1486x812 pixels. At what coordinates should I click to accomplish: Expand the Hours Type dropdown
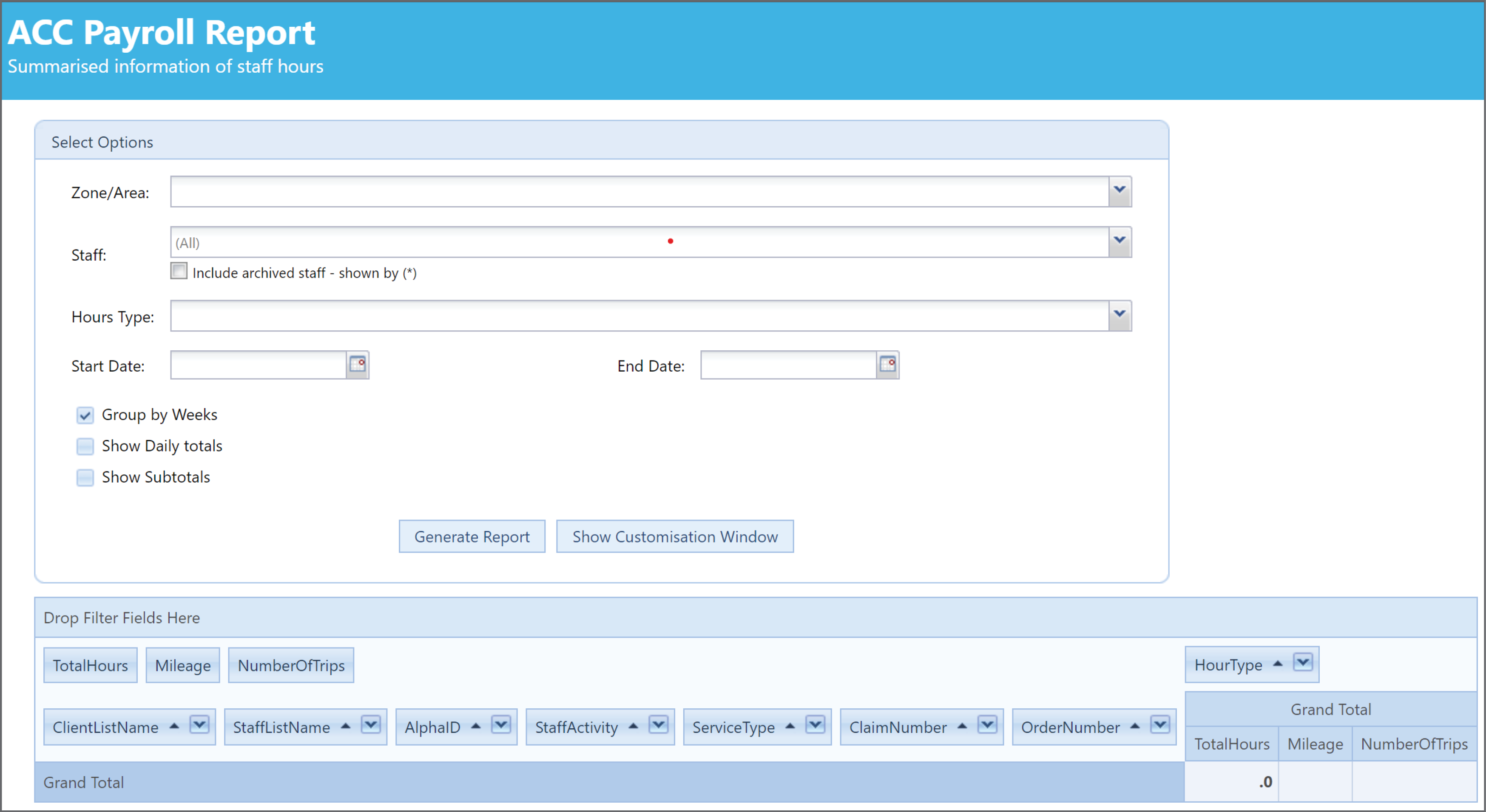(x=1119, y=315)
